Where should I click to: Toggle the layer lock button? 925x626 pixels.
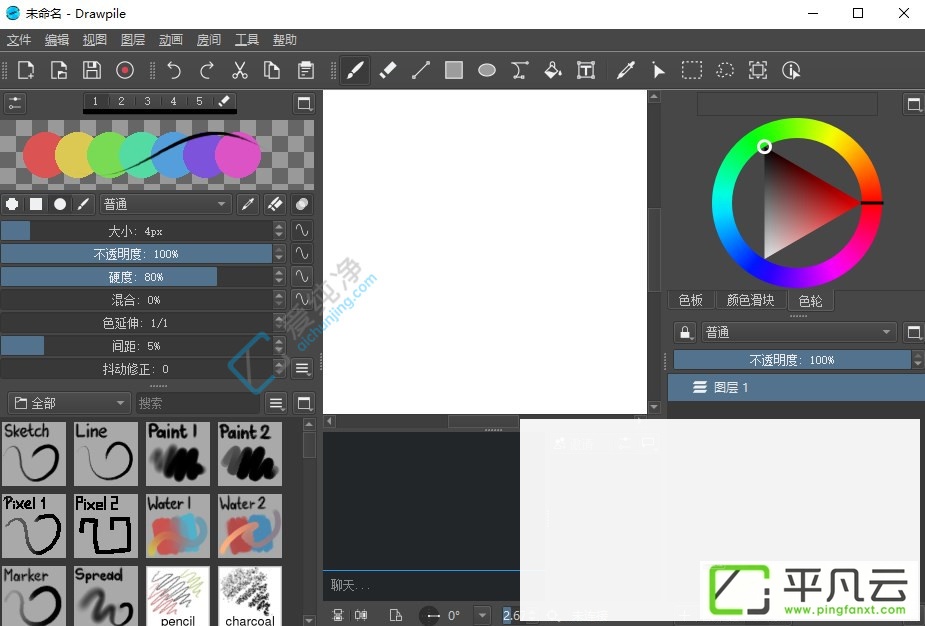tap(685, 332)
